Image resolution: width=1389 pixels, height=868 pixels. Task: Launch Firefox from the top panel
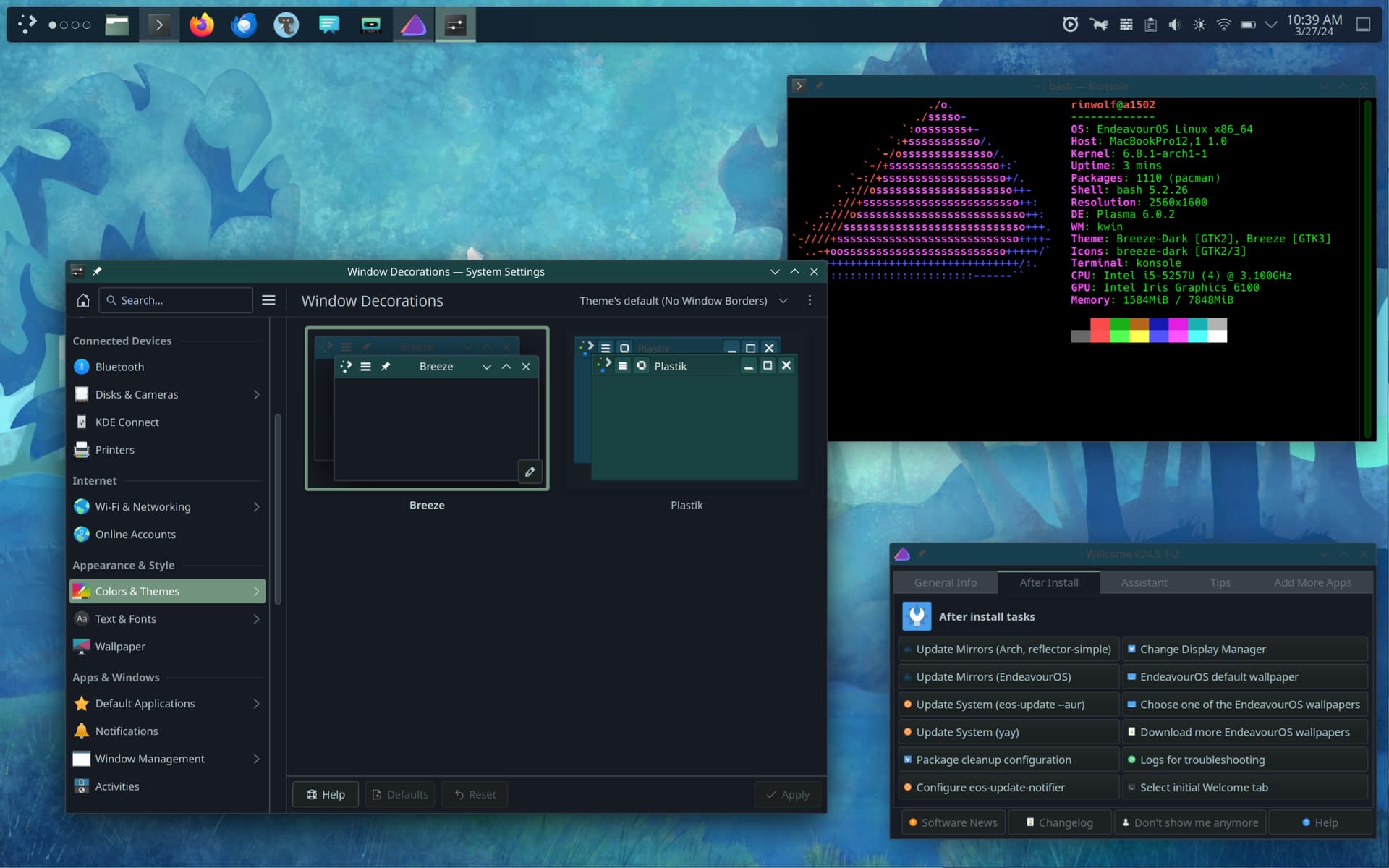[x=202, y=25]
